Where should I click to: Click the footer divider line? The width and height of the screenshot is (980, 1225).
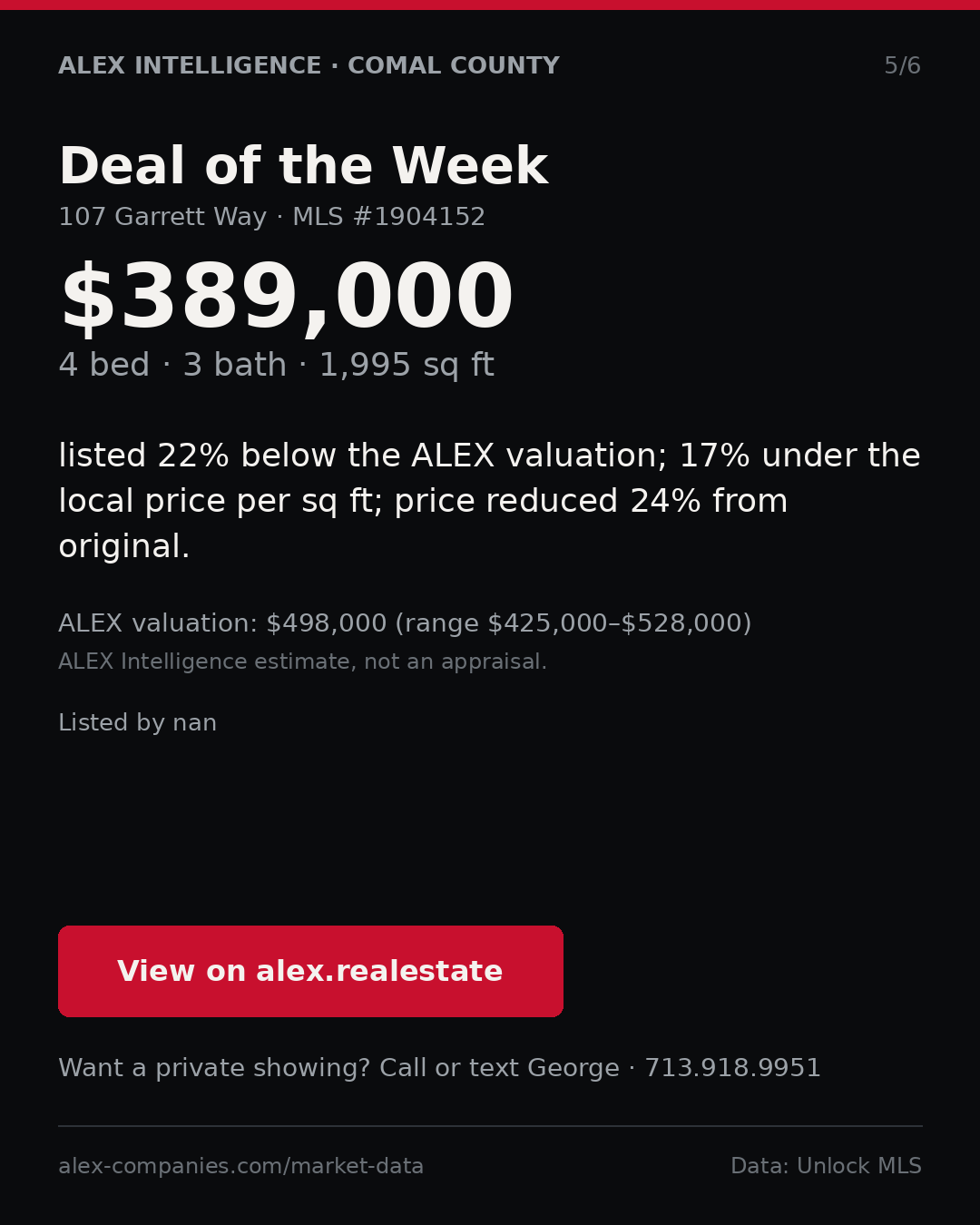coord(490,1126)
